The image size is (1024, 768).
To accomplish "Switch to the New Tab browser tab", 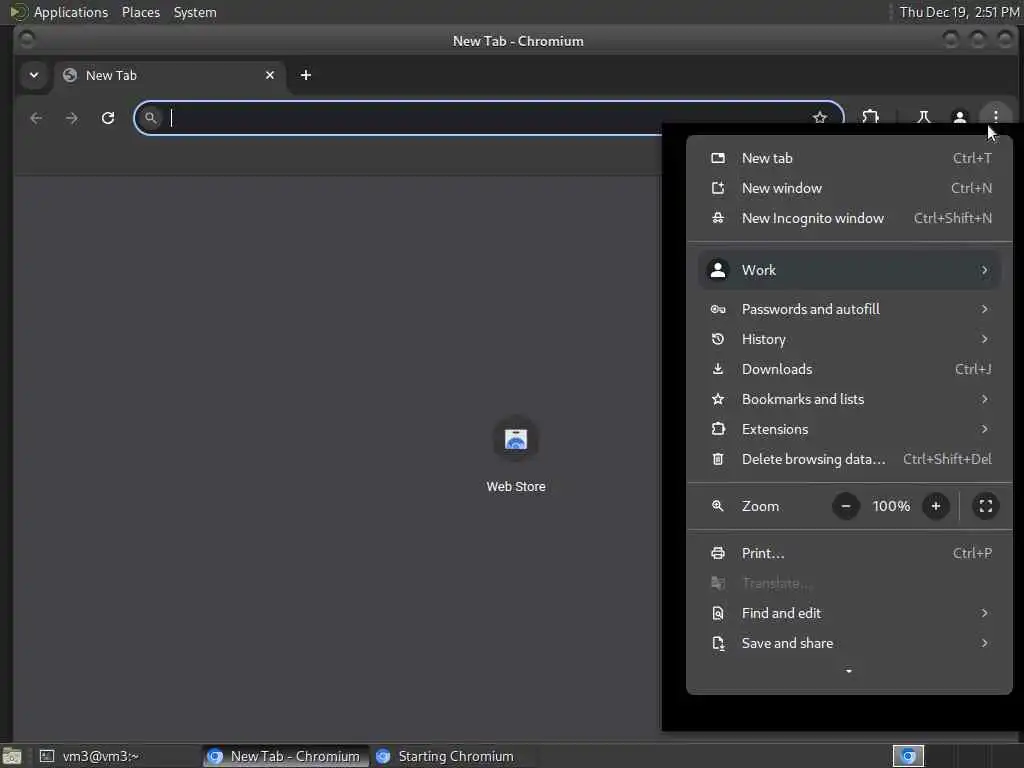I will coord(170,76).
